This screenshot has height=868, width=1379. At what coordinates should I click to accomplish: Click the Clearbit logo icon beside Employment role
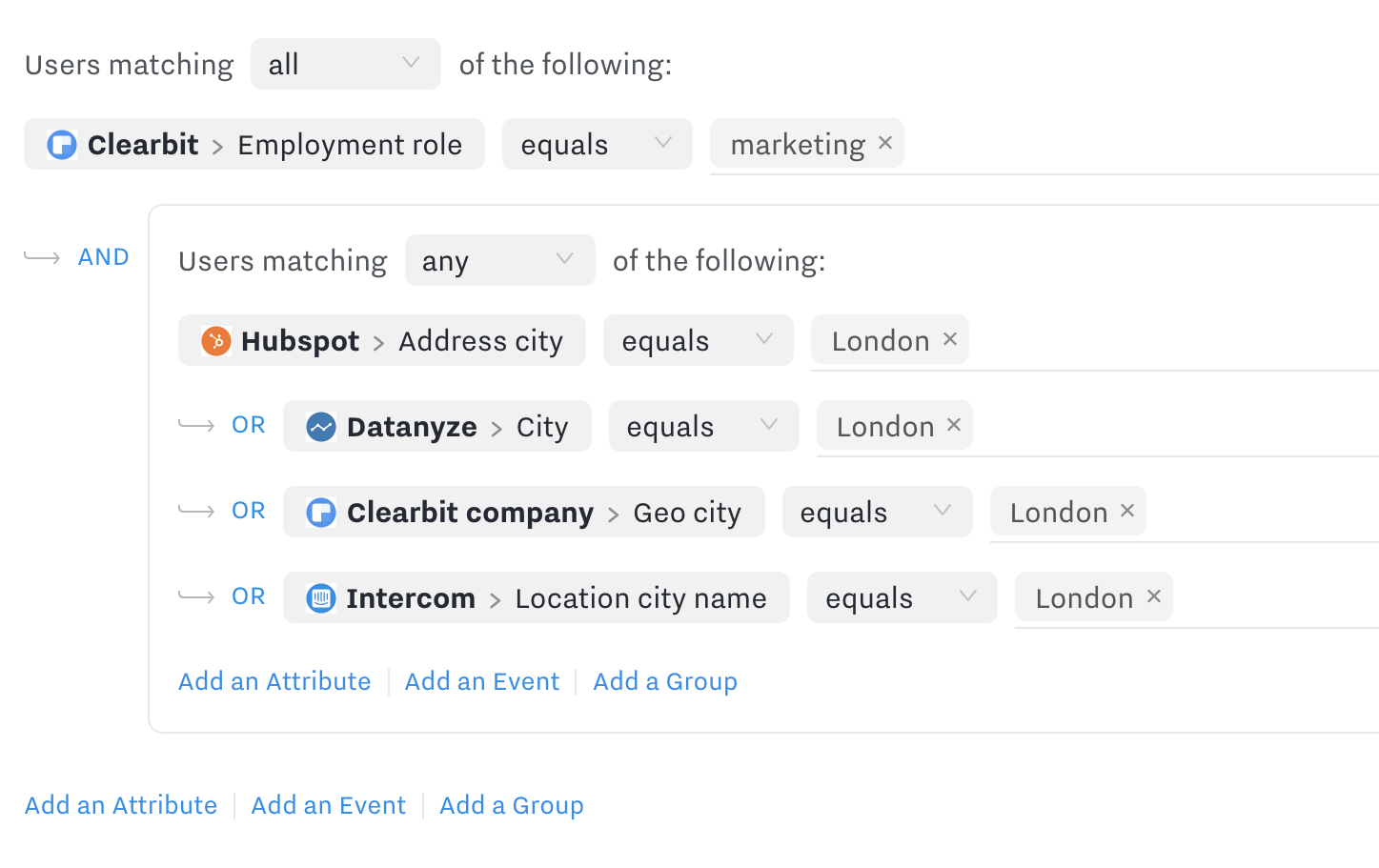click(x=62, y=145)
